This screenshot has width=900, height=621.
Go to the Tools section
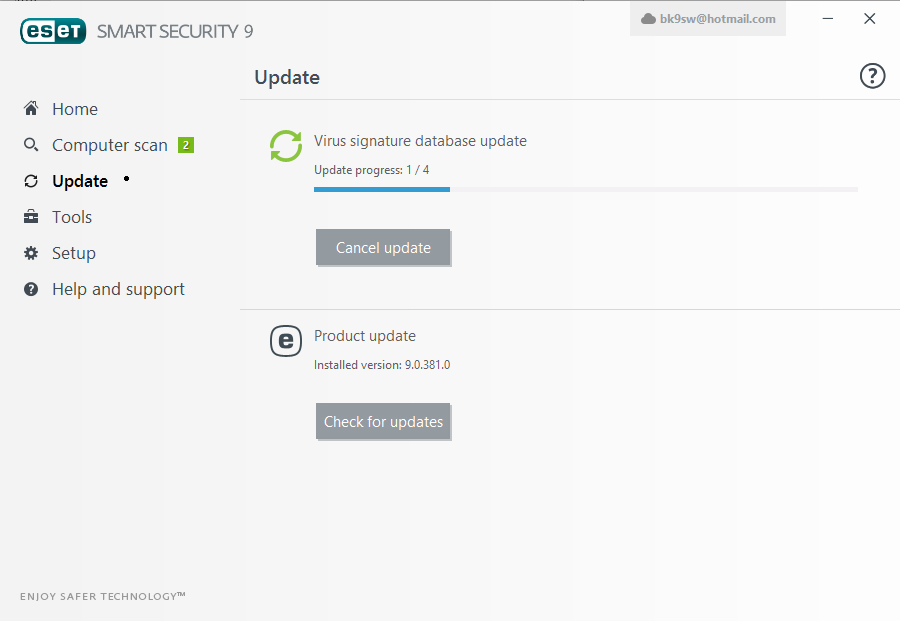click(72, 217)
